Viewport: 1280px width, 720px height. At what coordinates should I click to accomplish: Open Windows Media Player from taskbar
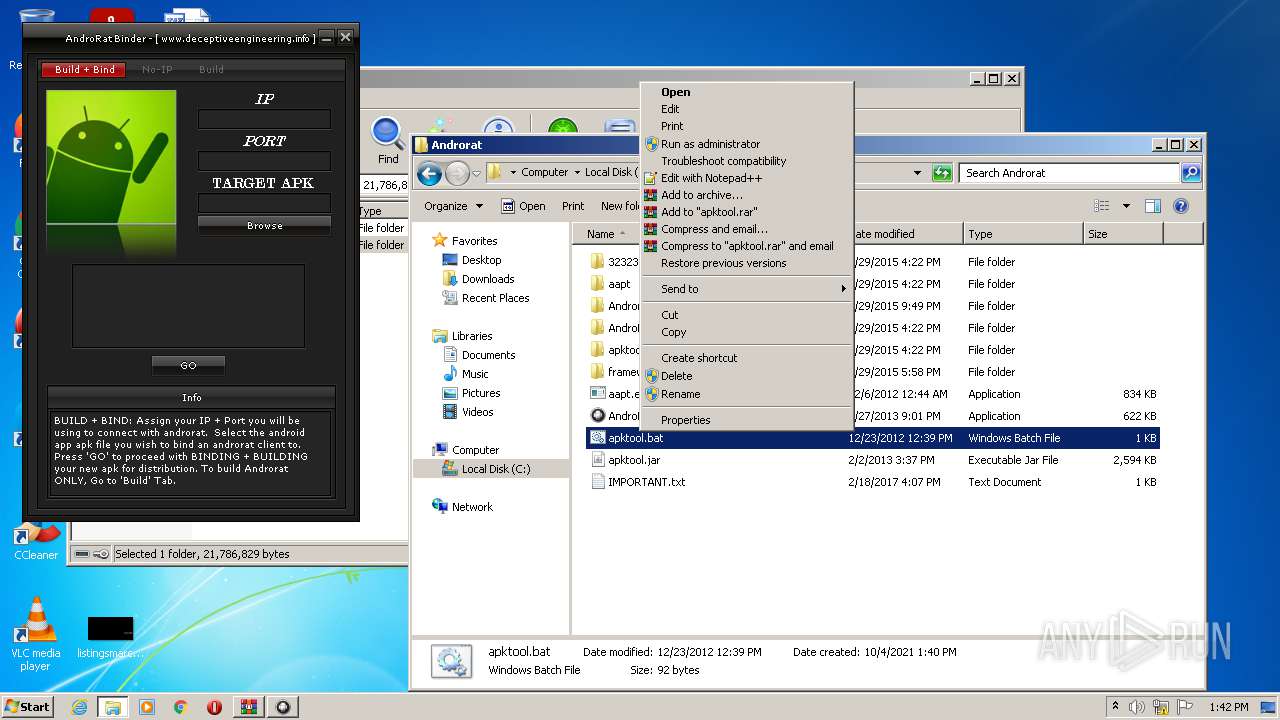(x=147, y=707)
